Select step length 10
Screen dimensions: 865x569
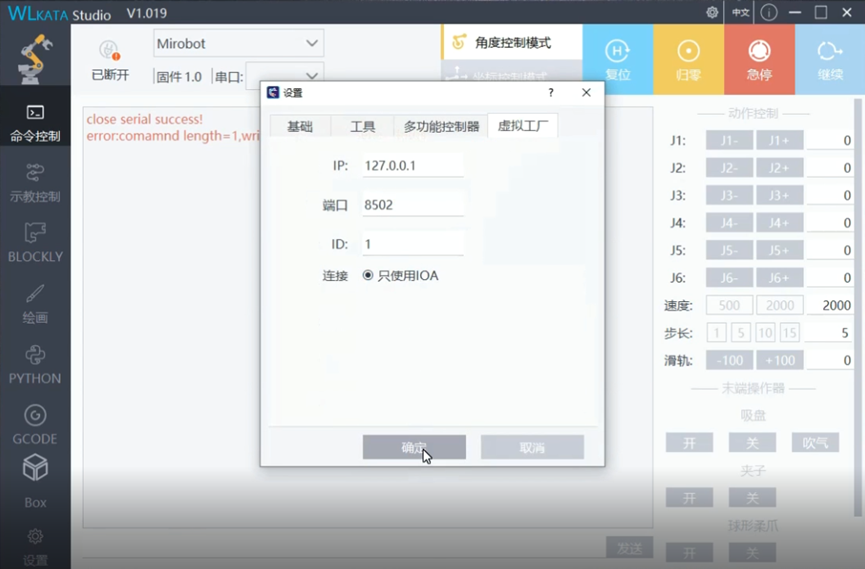click(x=765, y=333)
